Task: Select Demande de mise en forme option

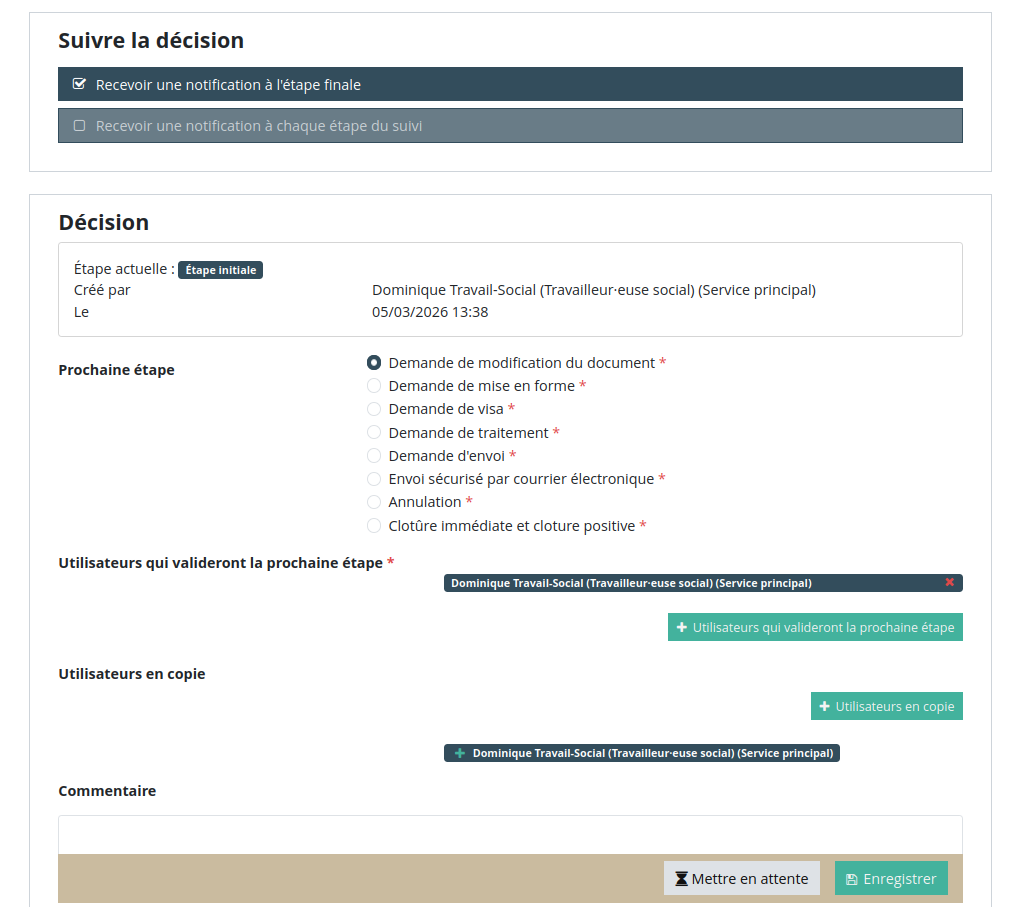Action: pos(374,386)
